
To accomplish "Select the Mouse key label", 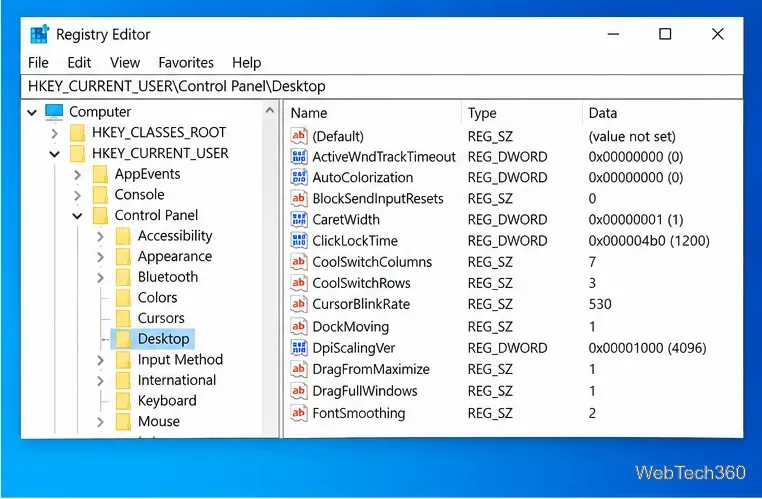I will click(159, 421).
